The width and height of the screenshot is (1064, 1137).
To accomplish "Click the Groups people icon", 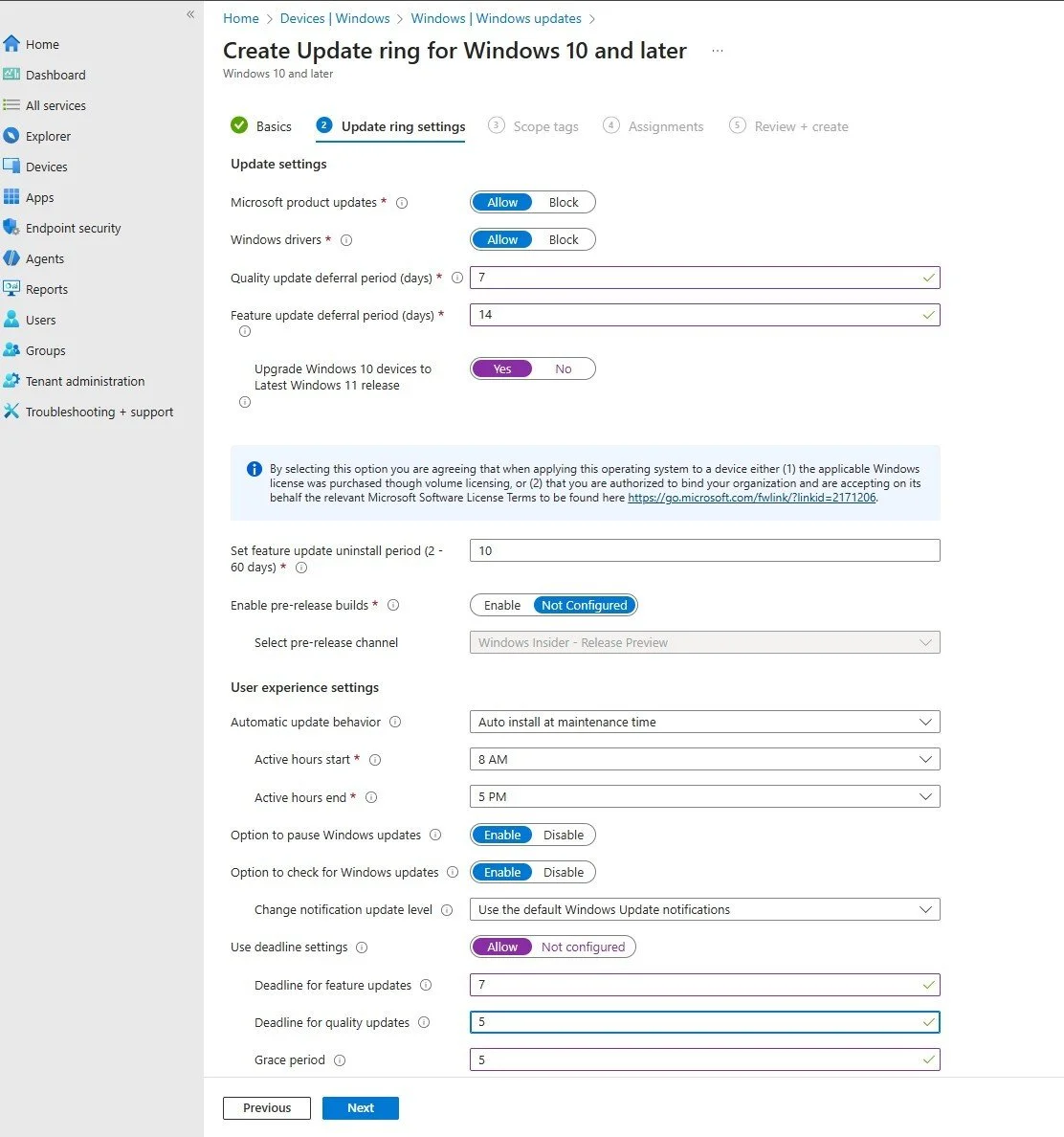I will click(x=11, y=349).
